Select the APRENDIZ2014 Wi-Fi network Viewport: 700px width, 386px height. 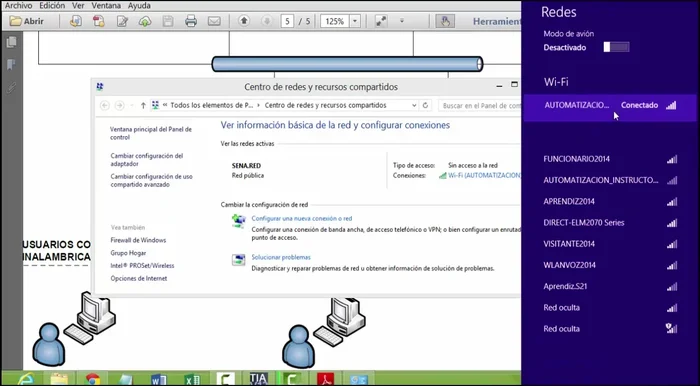click(610, 201)
